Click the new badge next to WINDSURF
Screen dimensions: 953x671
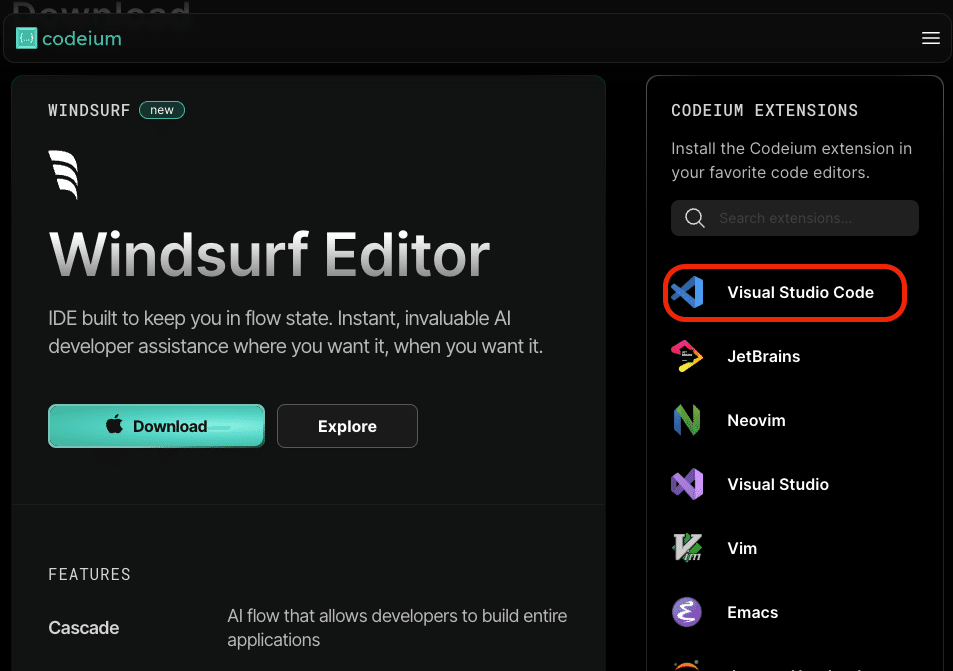[162, 110]
